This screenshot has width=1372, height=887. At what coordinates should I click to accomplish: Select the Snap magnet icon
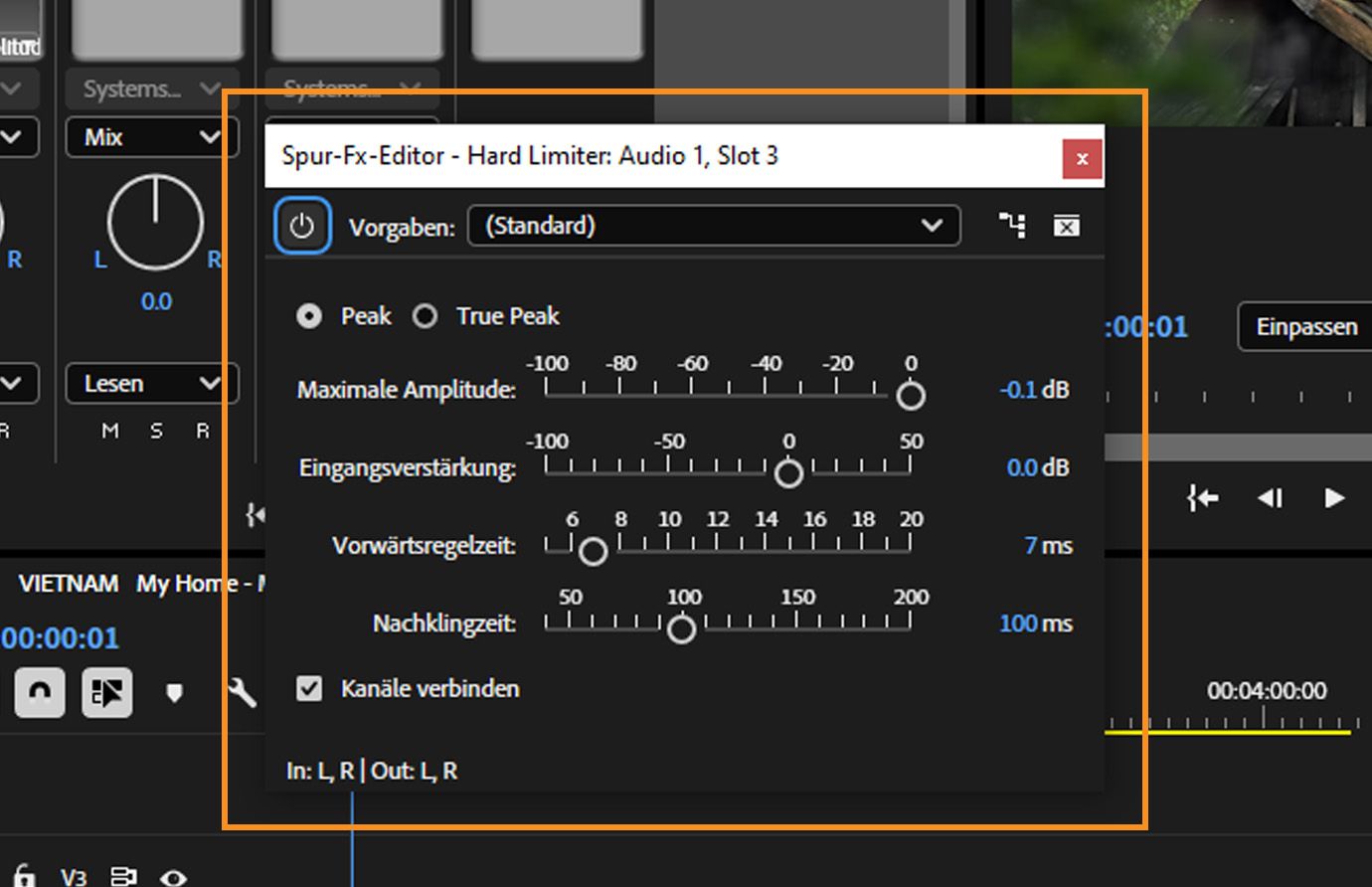(x=39, y=692)
